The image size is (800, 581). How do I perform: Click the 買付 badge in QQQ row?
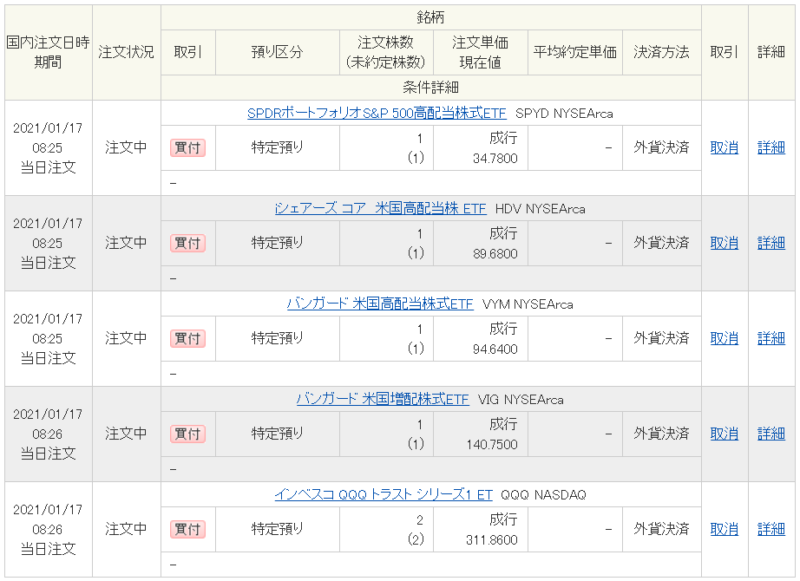tap(188, 529)
